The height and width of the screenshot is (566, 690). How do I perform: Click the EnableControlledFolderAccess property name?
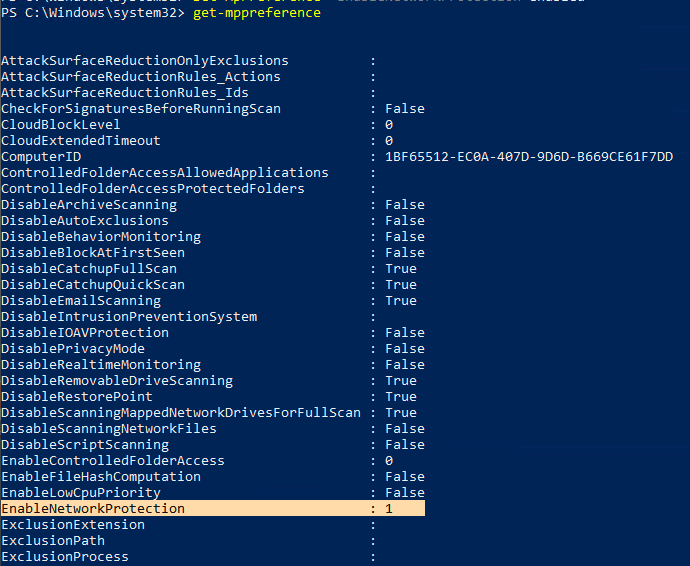click(x=113, y=461)
